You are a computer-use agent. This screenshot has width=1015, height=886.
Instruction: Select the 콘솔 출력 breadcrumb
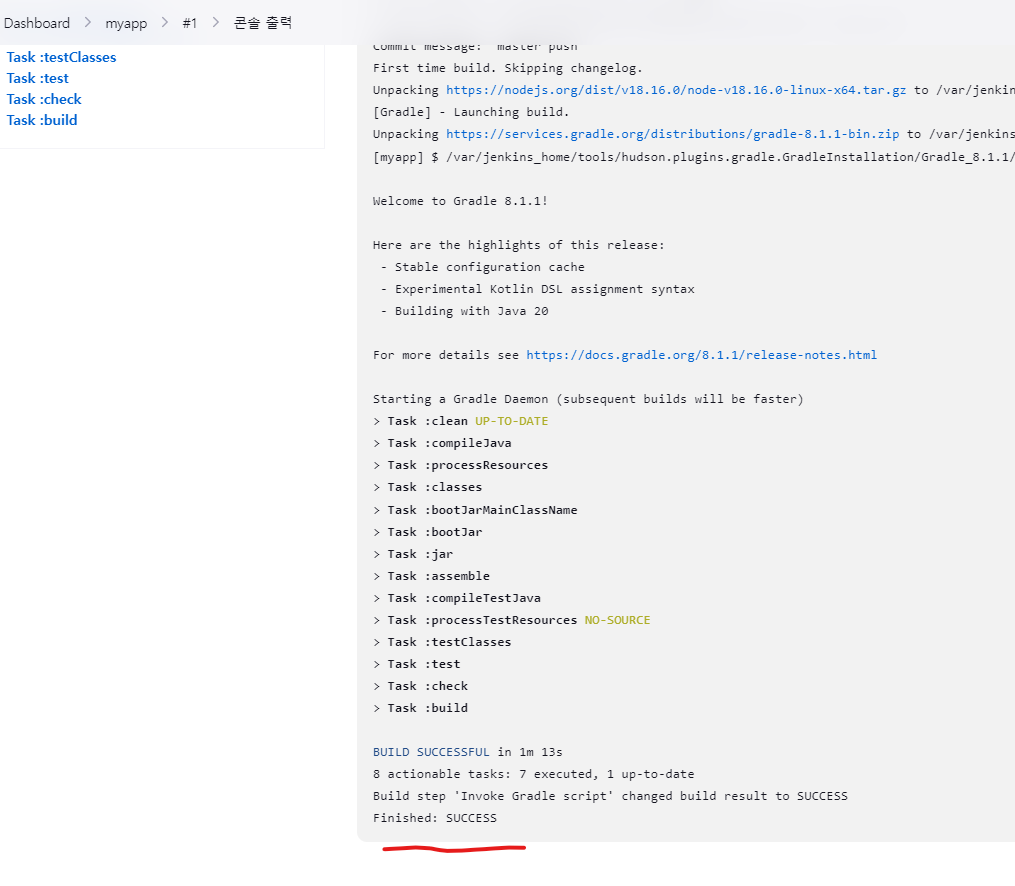point(263,23)
